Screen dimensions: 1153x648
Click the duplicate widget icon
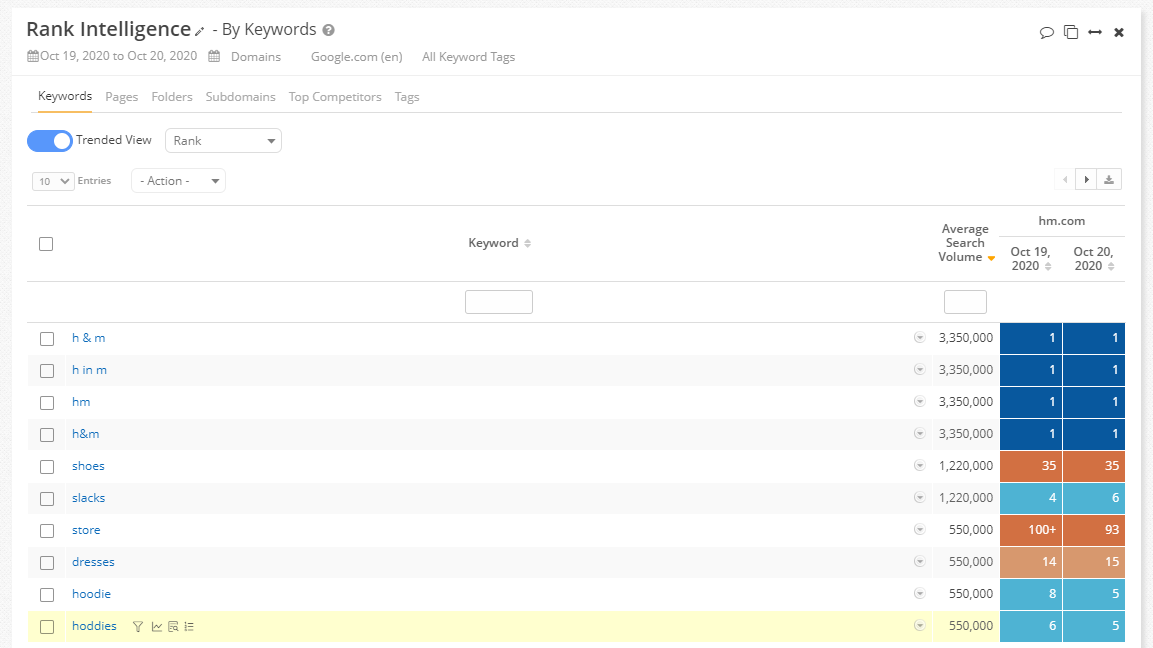pyautogui.click(x=1071, y=32)
